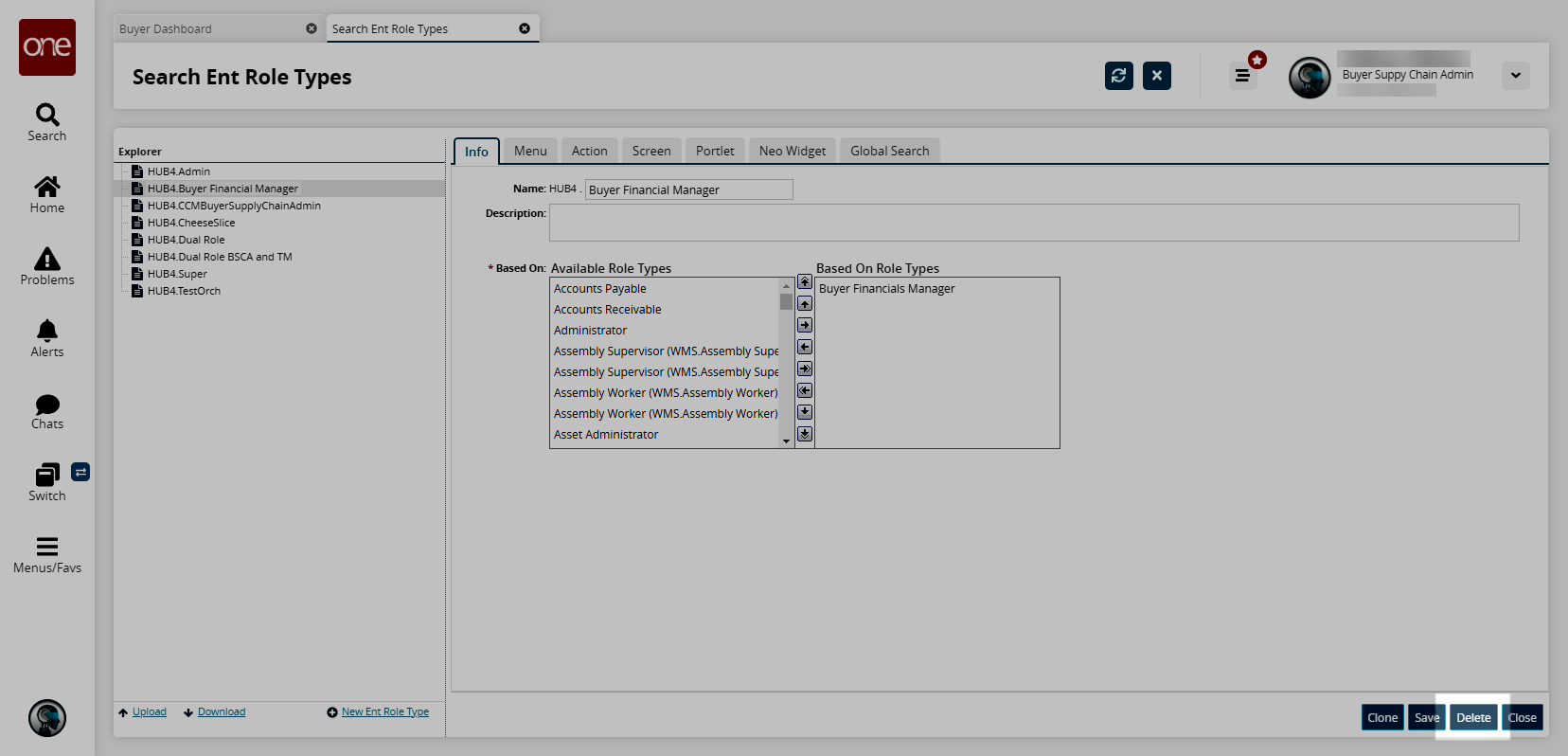Screen dimensions: 1568x756
Task: Click the refresh icon in the header
Action: (1118, 76)
